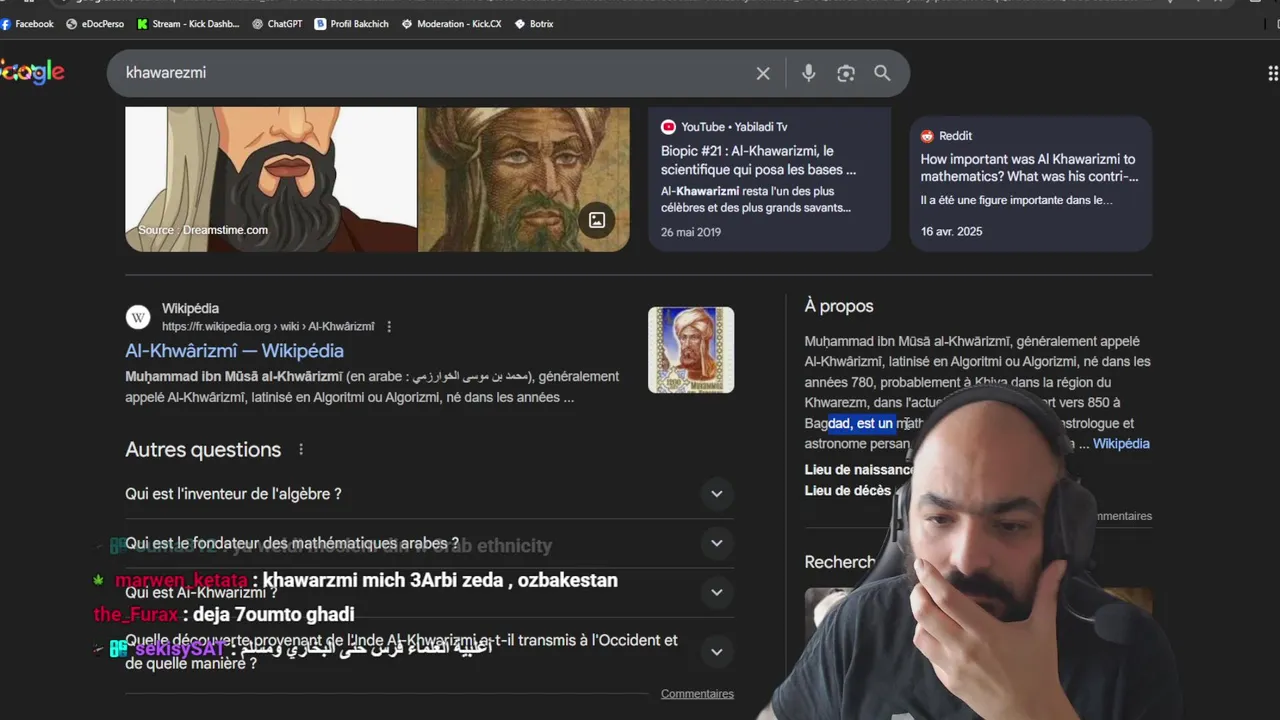Click the chat username 'marwen_ketata'
Viewport: 1280px width, 720px height.
pos(181,580)
